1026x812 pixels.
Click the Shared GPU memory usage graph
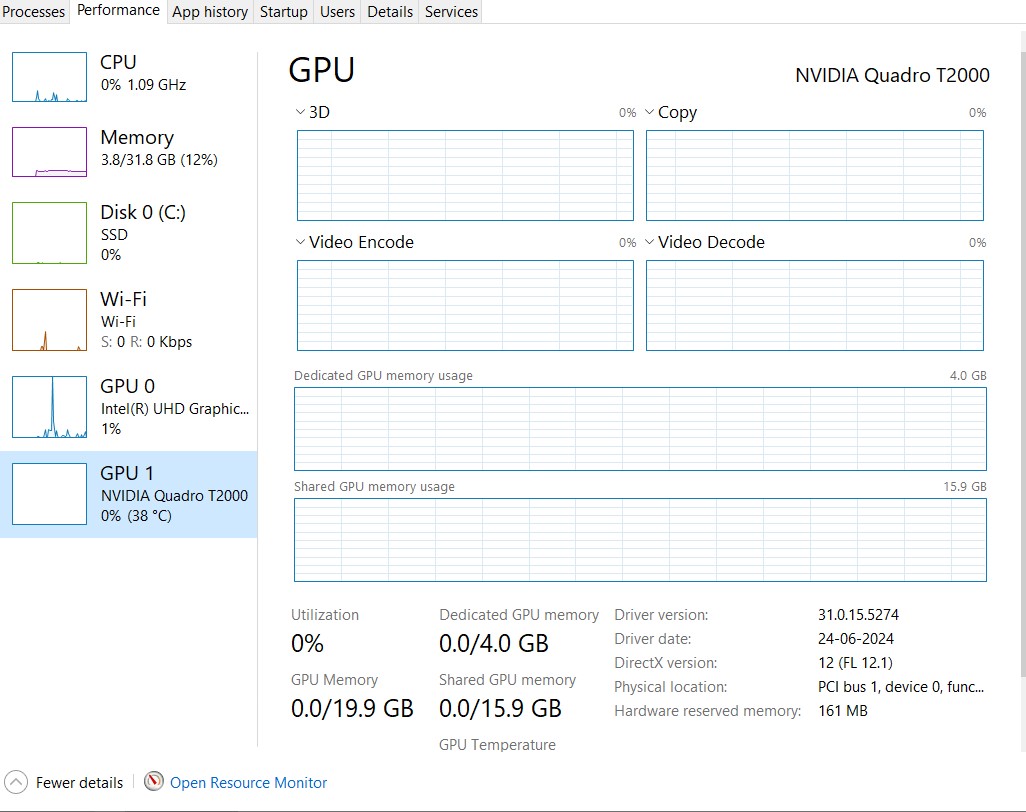click(x=640, y=540)
